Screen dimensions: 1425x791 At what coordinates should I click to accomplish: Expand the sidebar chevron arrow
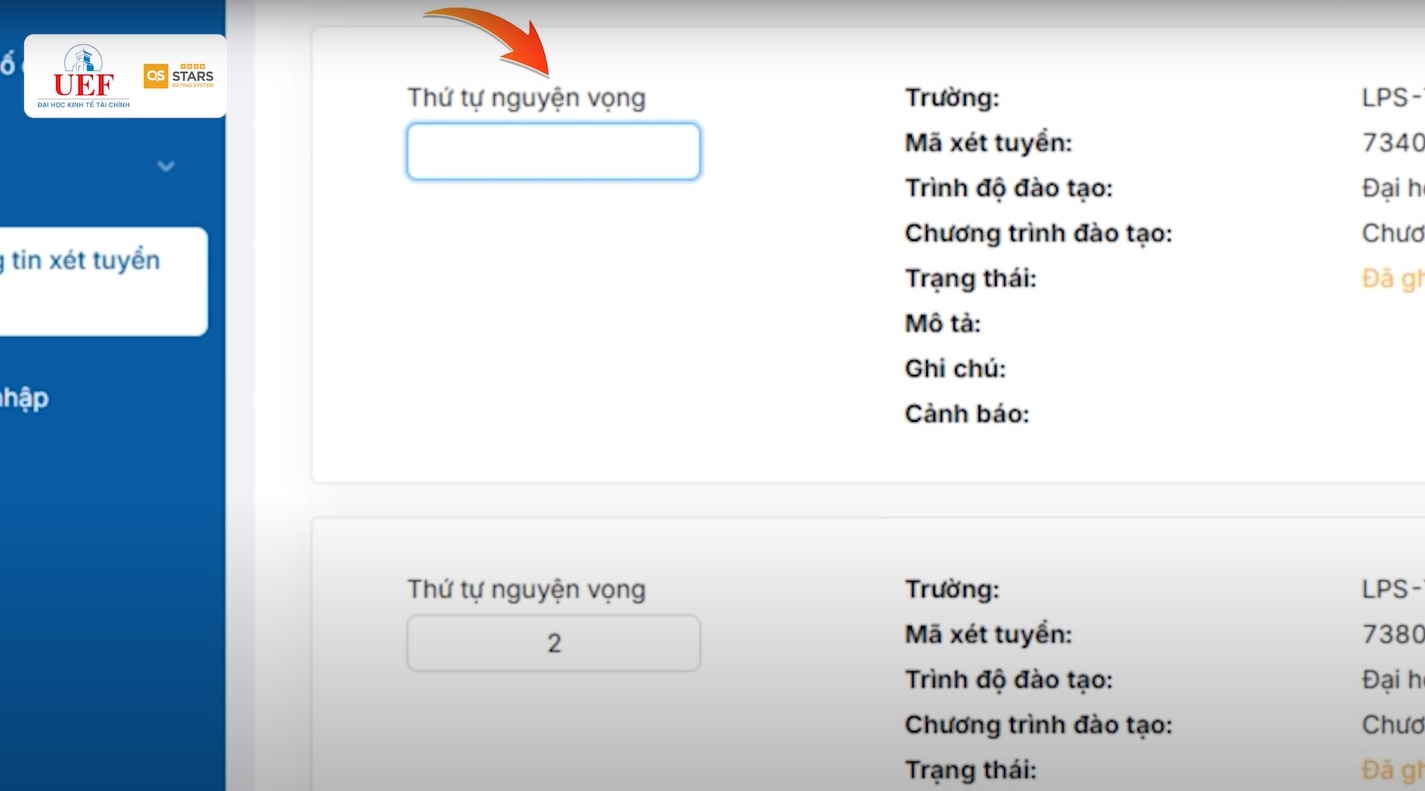click(166, 166)
